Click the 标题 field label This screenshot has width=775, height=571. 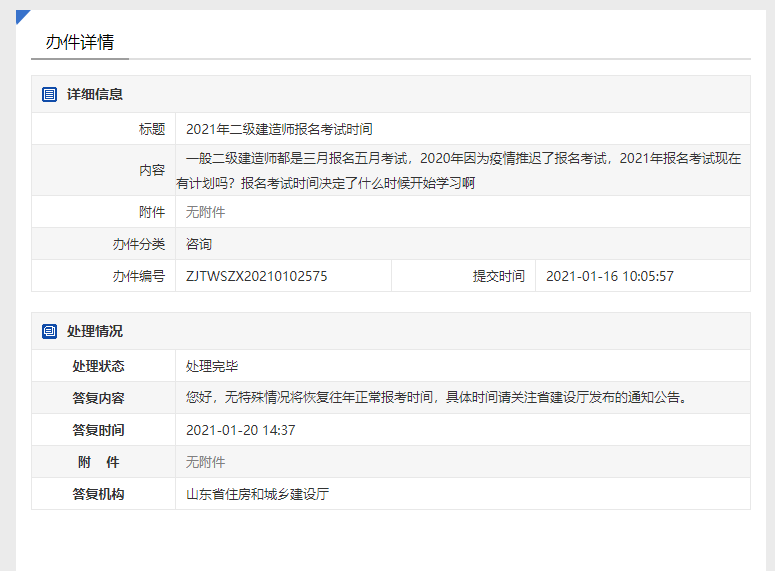152,129
